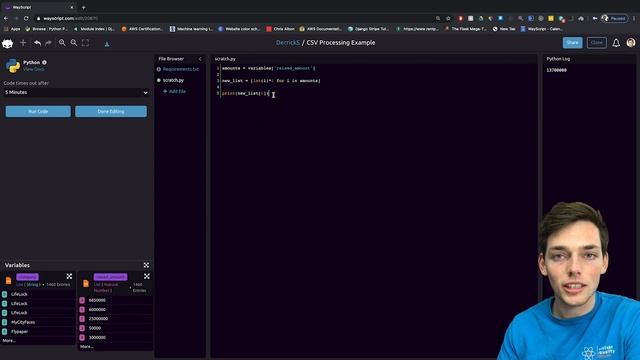The height and width of the screenshot is (360, 640).
Task: Click the orange file icon of raised_amount variable
Action: point(86,283)
